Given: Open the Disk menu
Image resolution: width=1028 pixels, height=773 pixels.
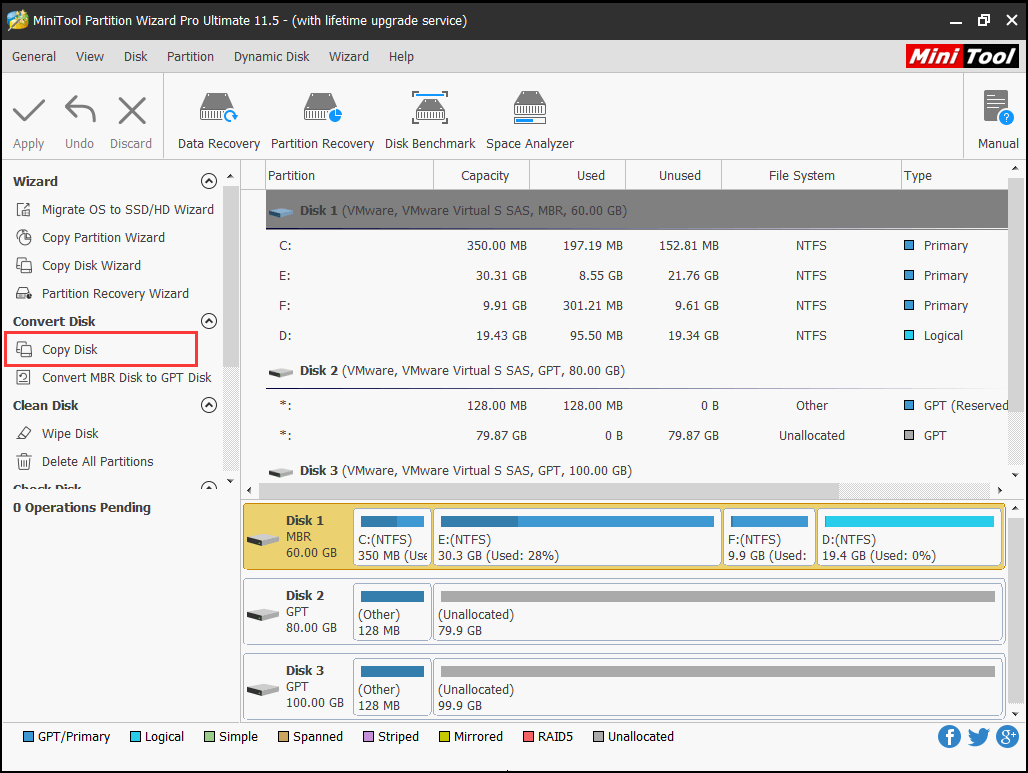Looking at the screenshot, I should click(x=136, y=57).
